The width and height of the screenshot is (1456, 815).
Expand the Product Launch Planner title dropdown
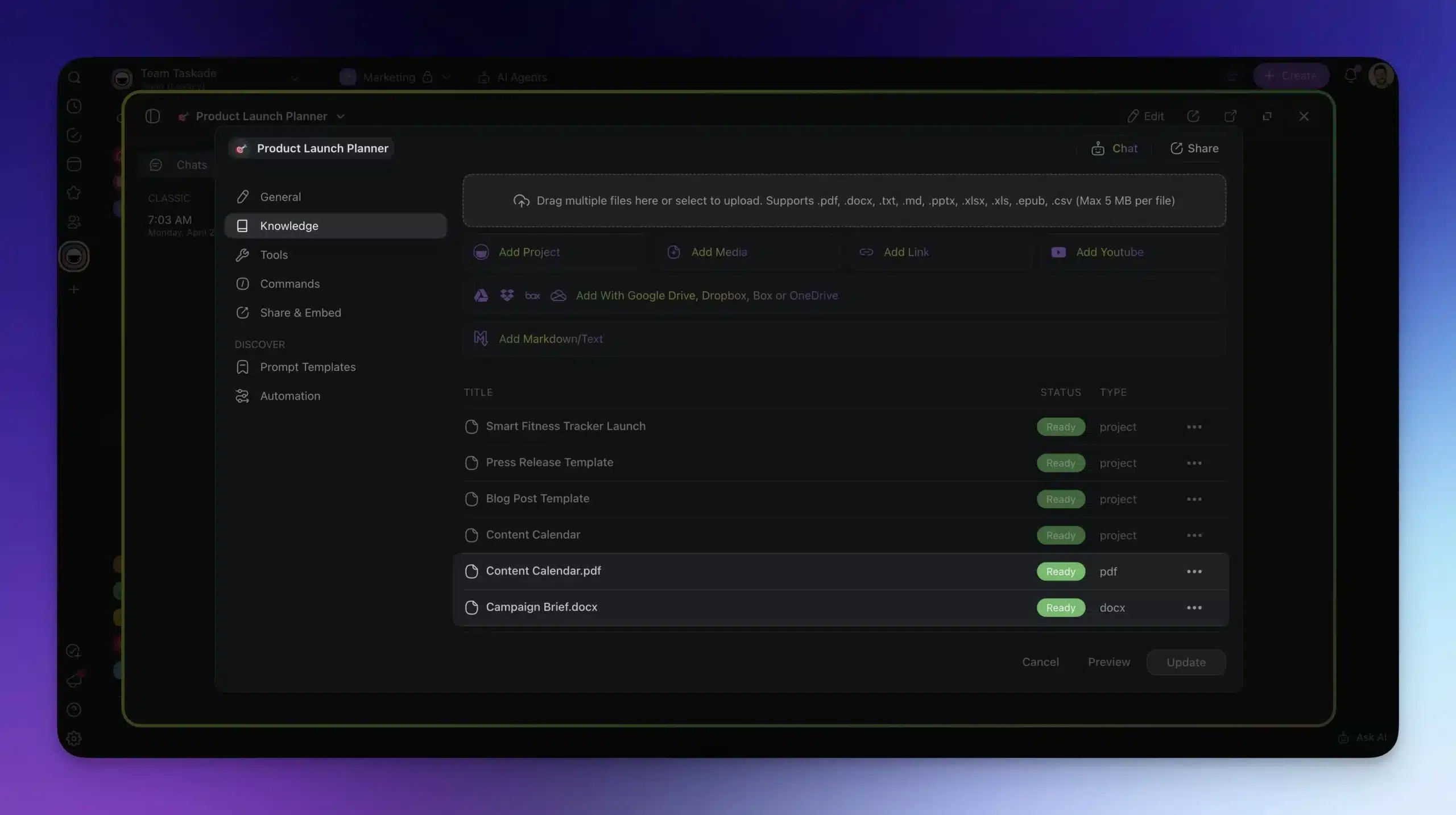(x=340, y=116)
